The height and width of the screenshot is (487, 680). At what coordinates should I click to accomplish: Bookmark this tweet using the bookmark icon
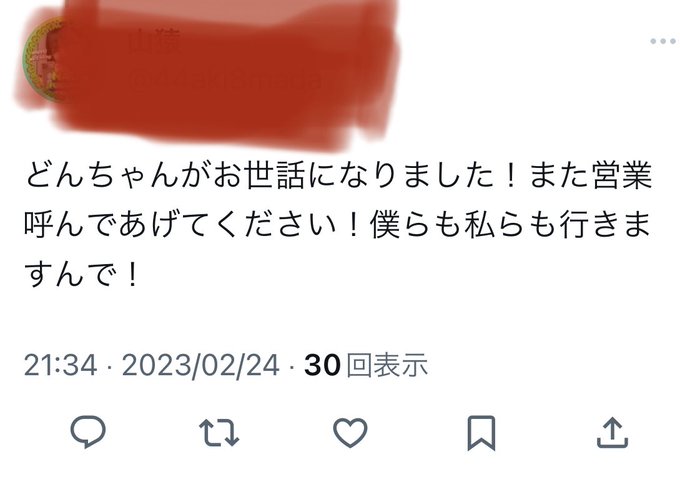pos(481,433)
